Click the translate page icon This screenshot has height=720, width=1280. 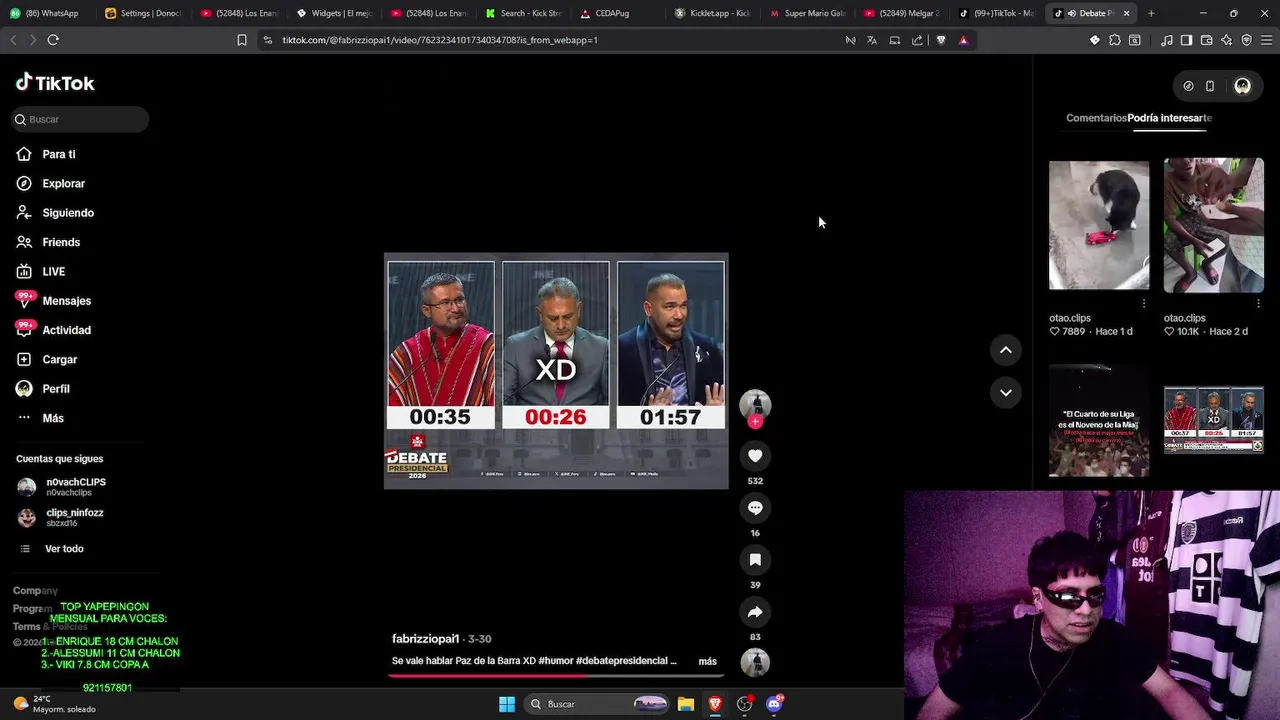coord(872,40)
